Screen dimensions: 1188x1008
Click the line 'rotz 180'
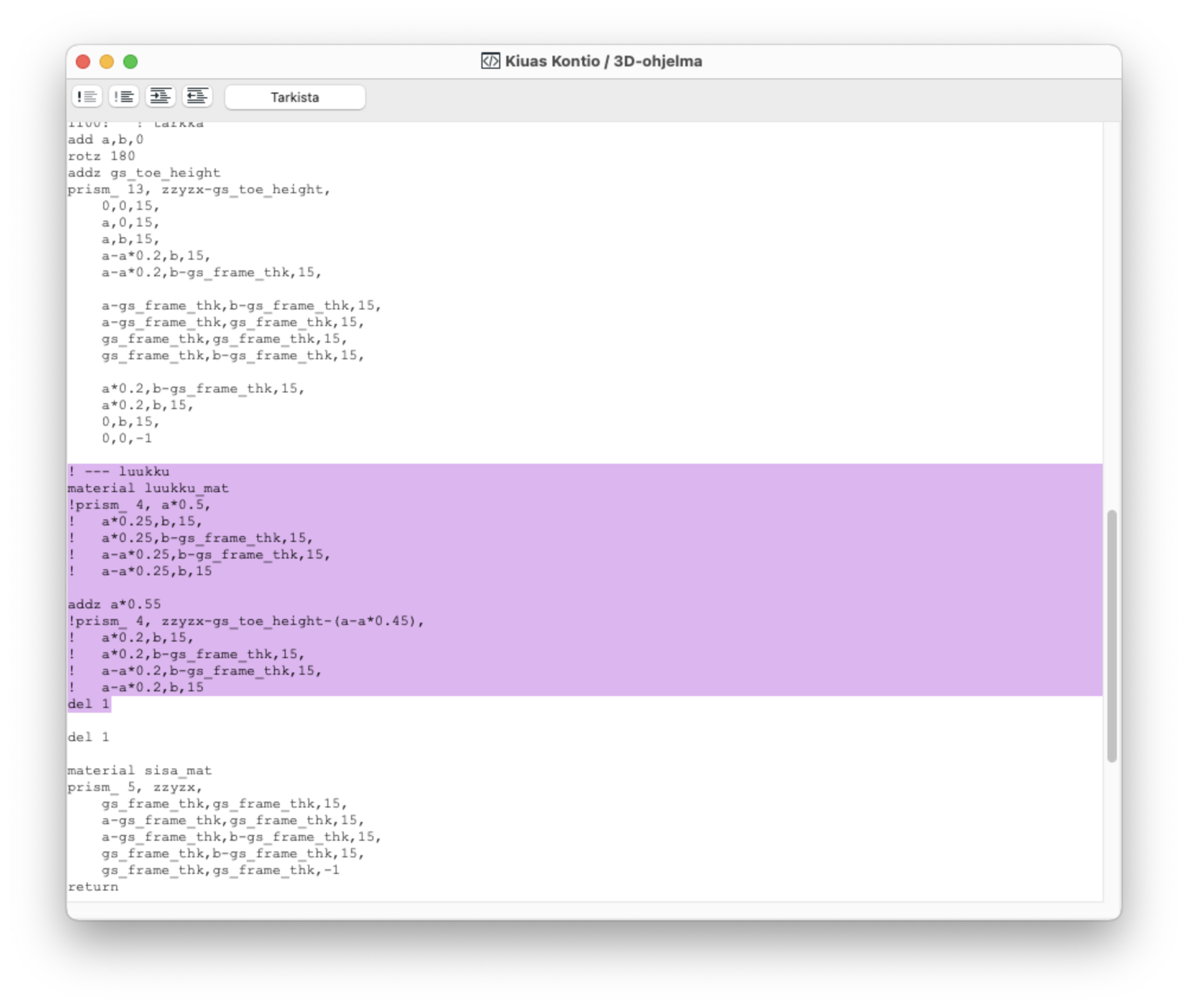click(101, 156)
